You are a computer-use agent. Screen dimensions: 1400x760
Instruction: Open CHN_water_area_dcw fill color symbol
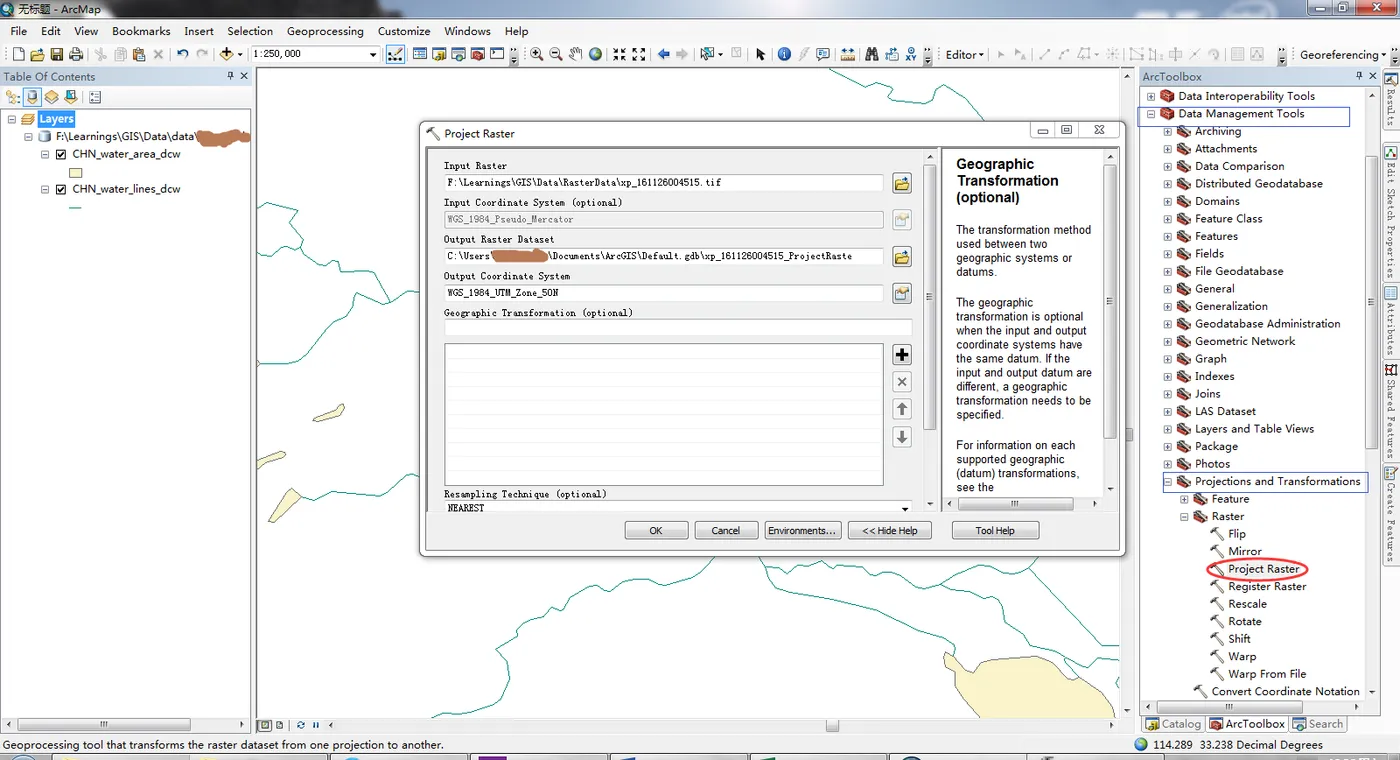point(76,172)
